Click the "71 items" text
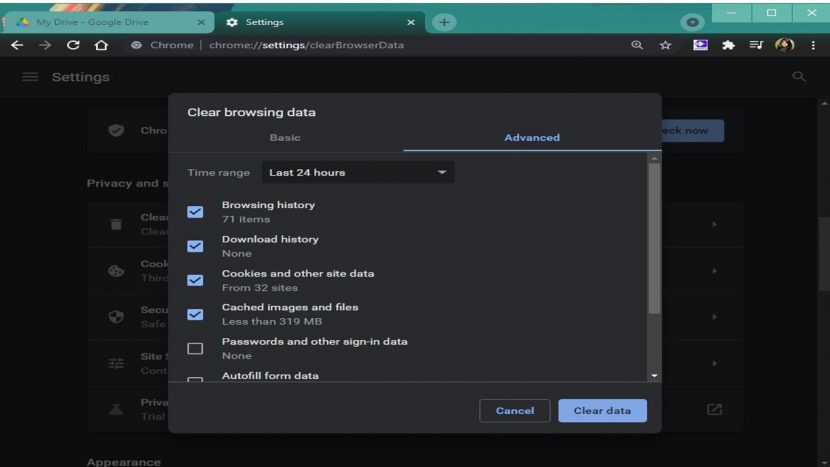 click(246, 219)
